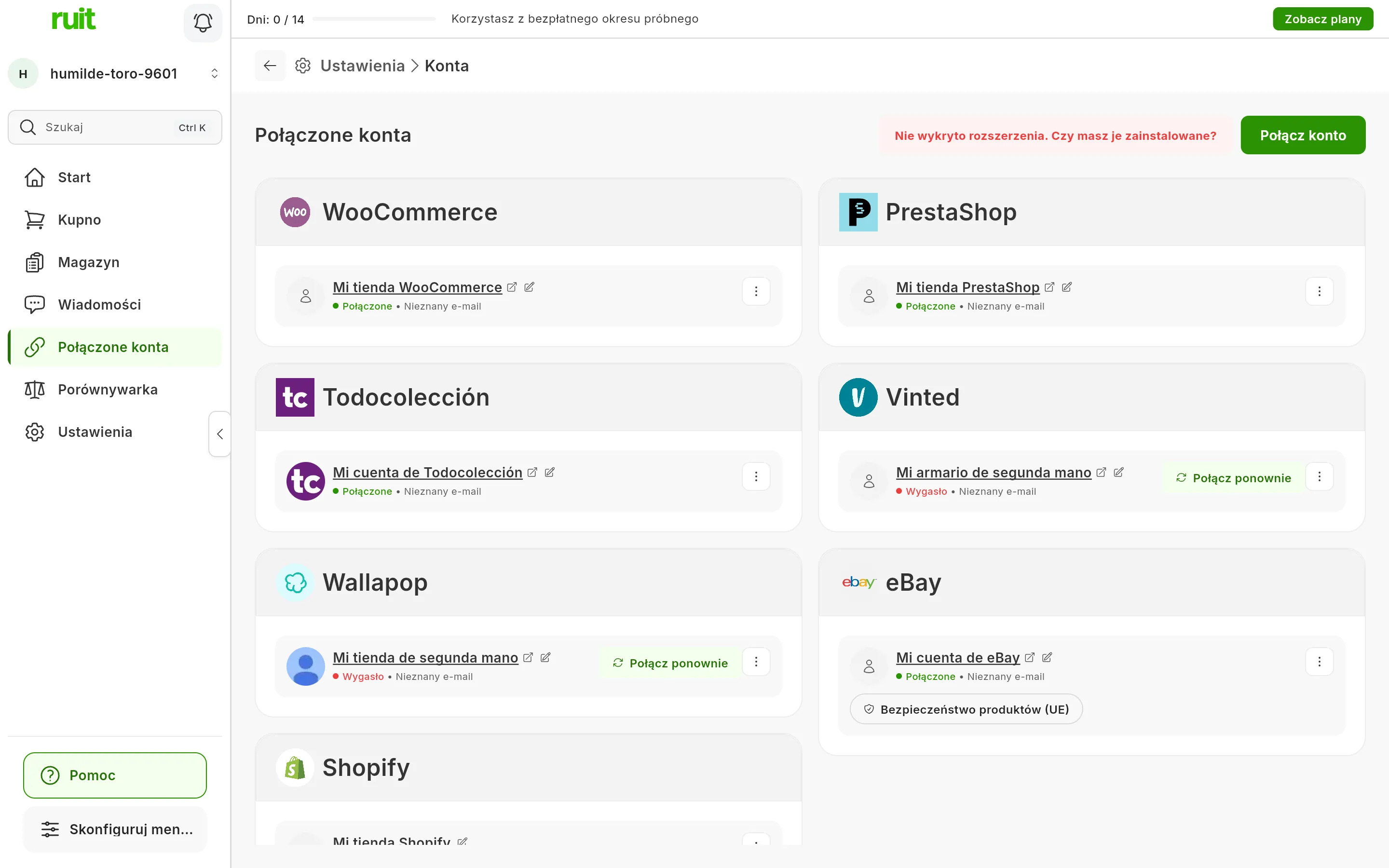Click Ustawienia breadcrumb link
The height and width of the screenshot is (868, 1389).
(x=362, y=66)
